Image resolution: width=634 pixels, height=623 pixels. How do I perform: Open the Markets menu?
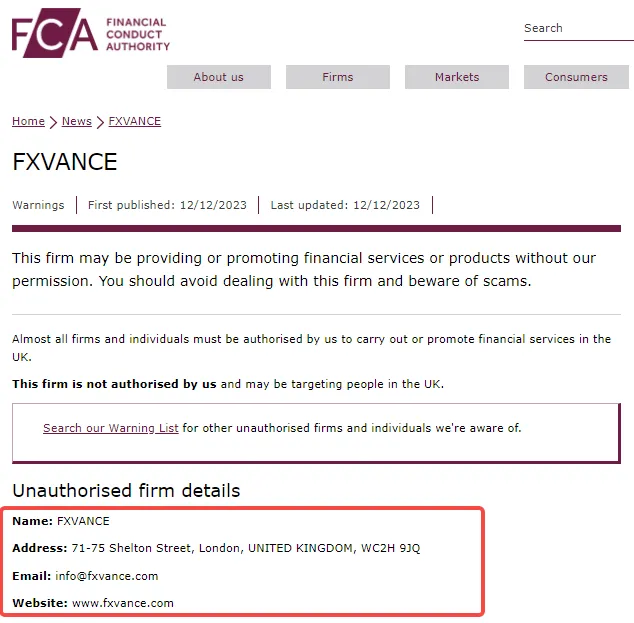457,77
